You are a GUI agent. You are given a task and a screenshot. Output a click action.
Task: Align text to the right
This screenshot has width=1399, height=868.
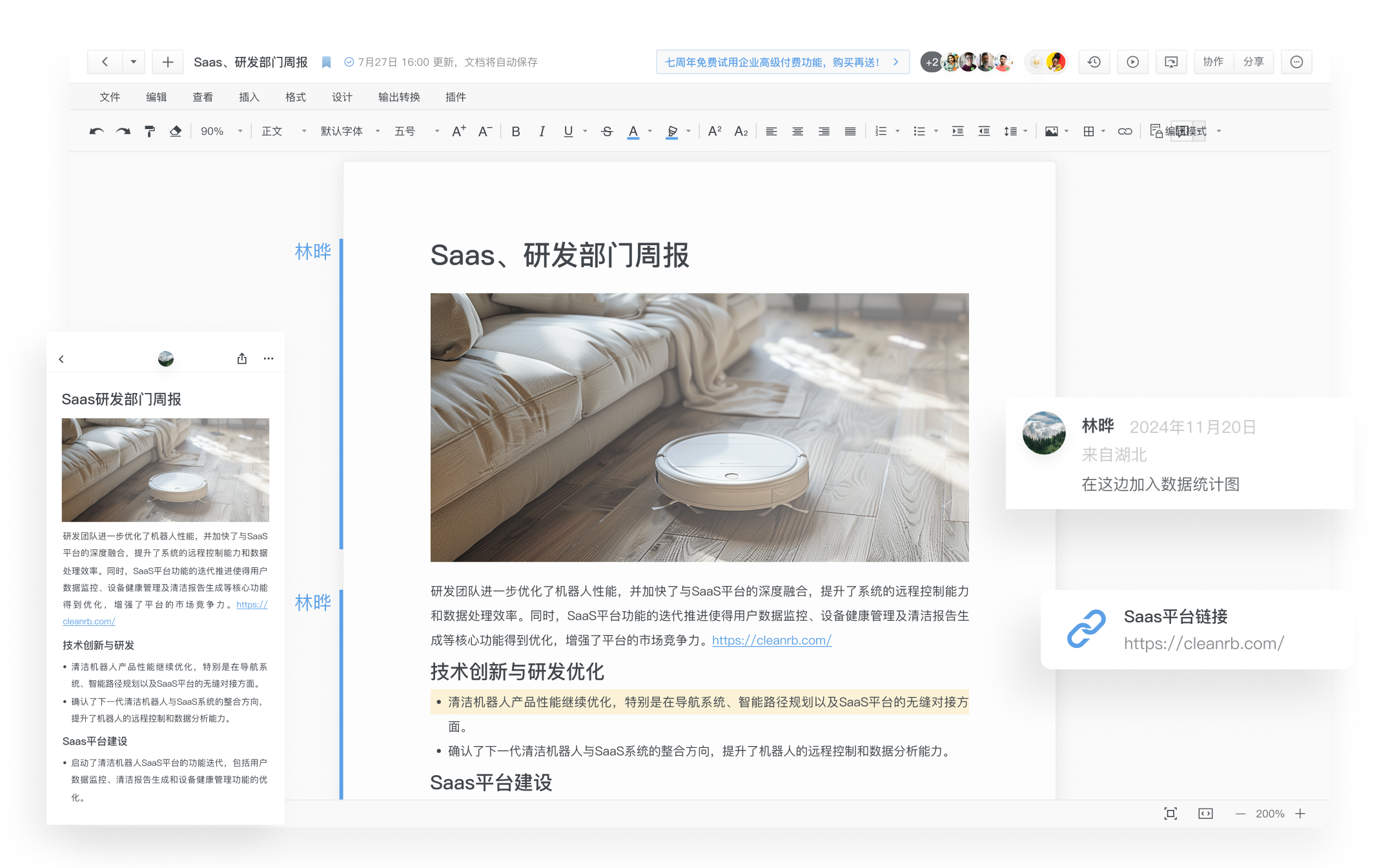click(824, 132)
